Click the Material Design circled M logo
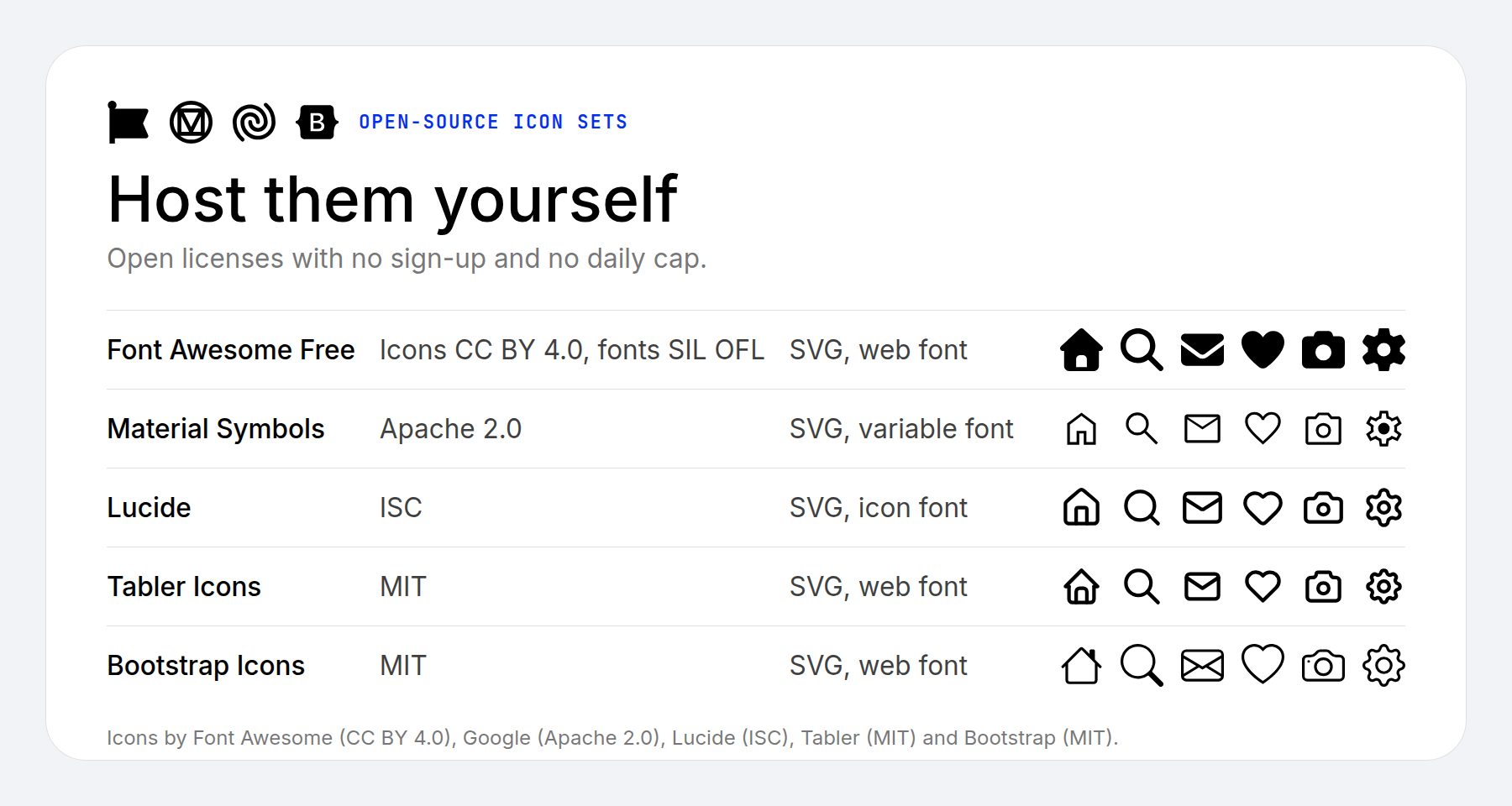1512x806 pixels. point(192,123)
